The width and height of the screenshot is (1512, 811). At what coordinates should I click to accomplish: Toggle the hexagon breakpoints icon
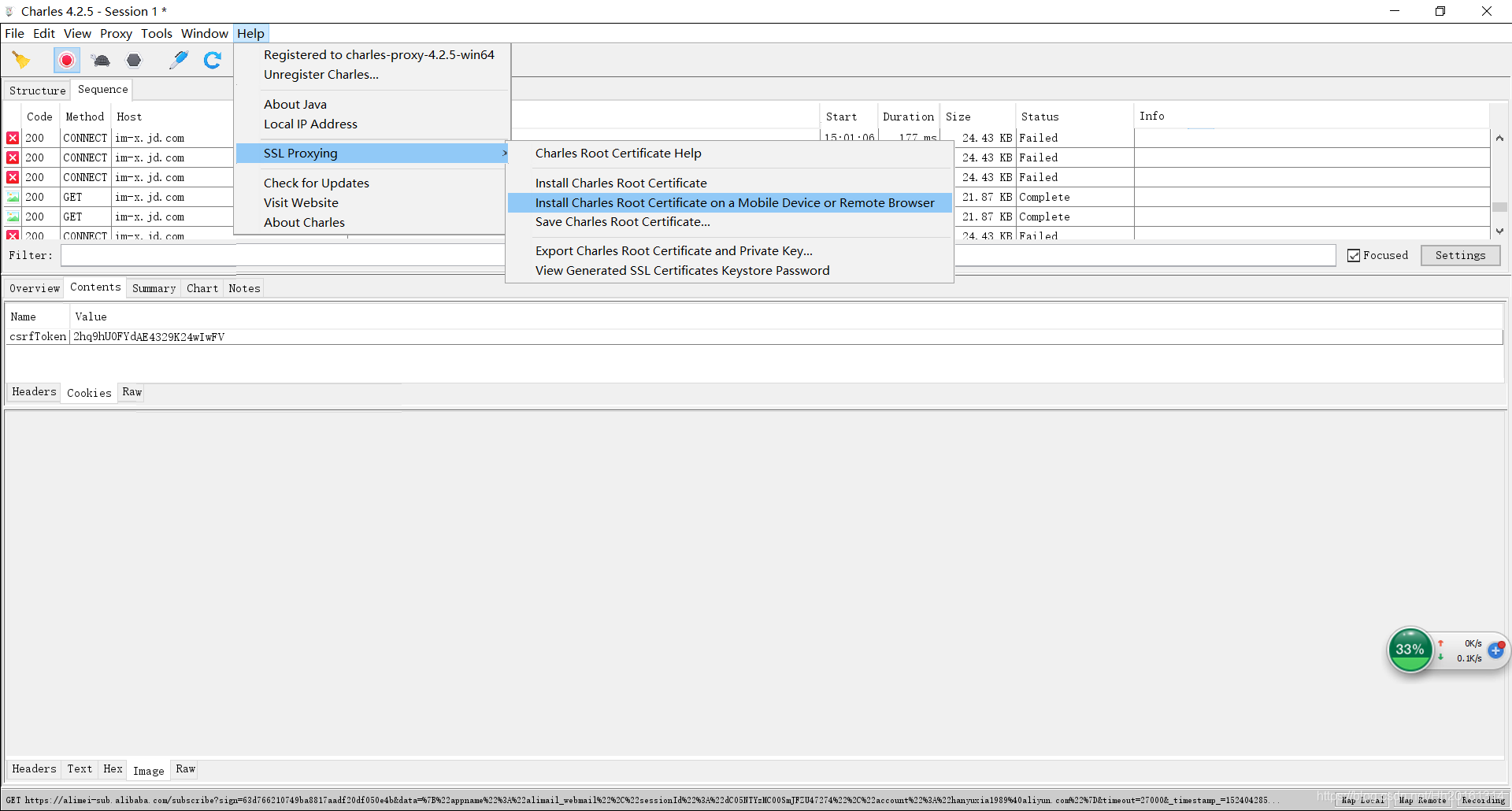[x=134, y=60]
